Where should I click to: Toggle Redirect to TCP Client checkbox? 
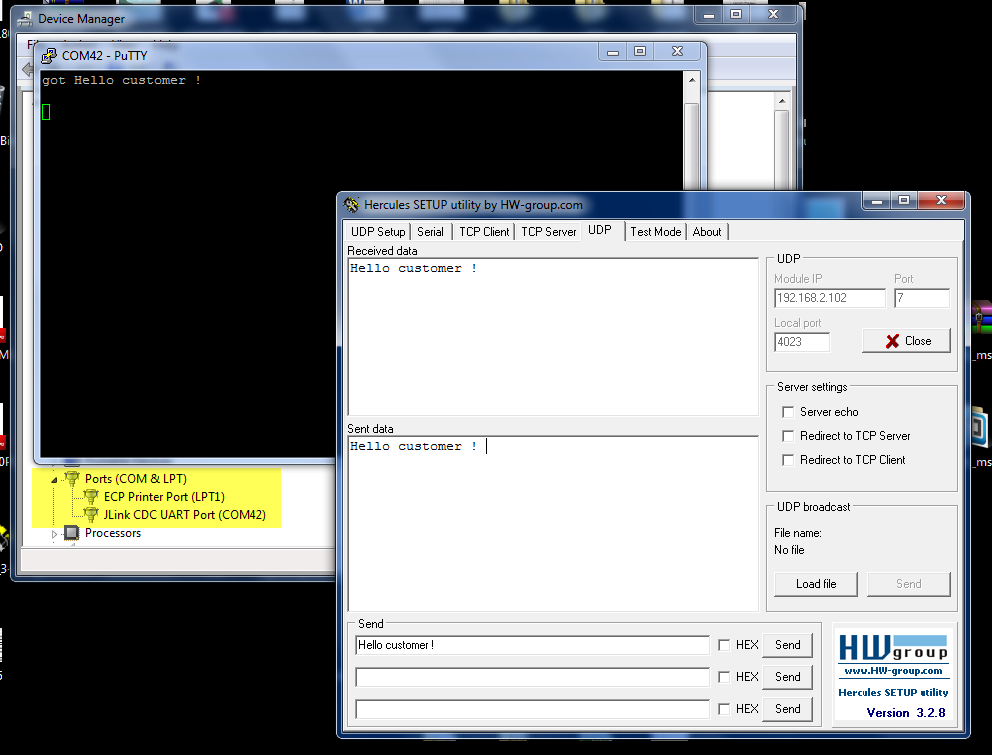click(788, 460)
